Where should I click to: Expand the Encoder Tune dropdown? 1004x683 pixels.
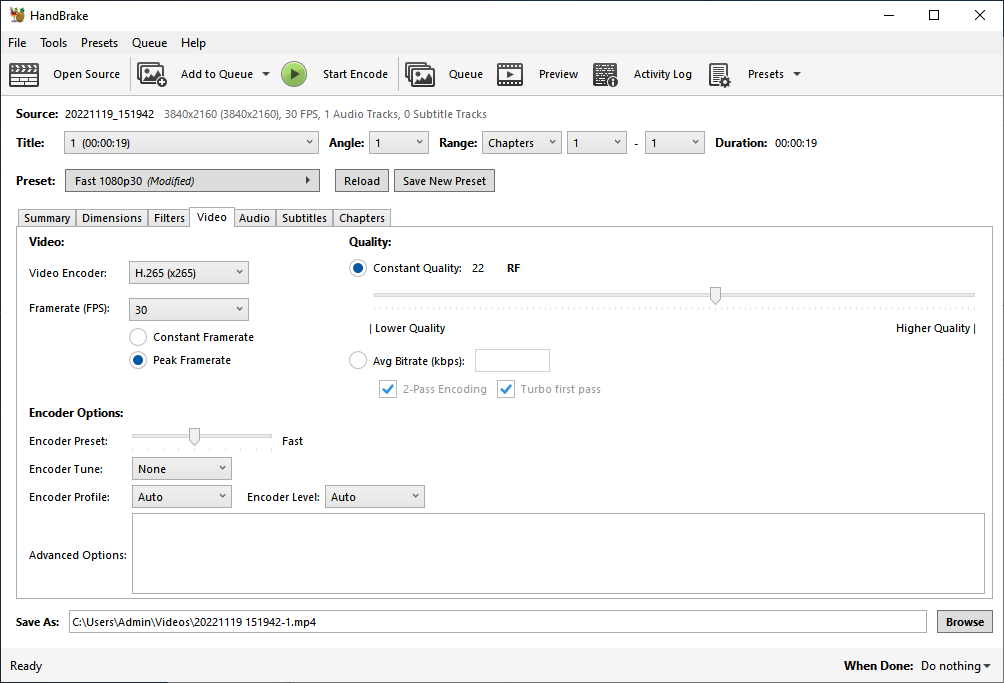pos(181,469)
